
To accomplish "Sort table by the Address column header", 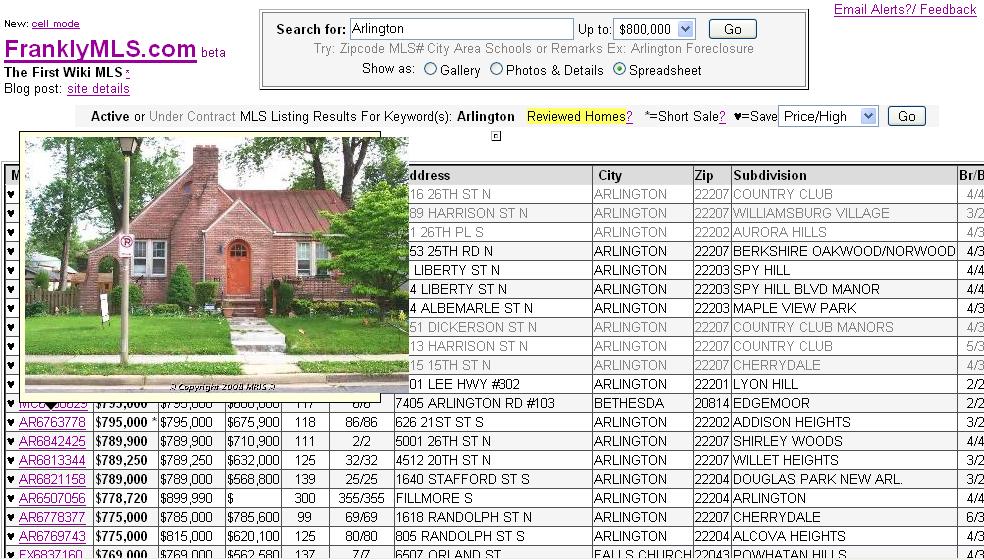I will pyautogui.click(x=429, y=175).
